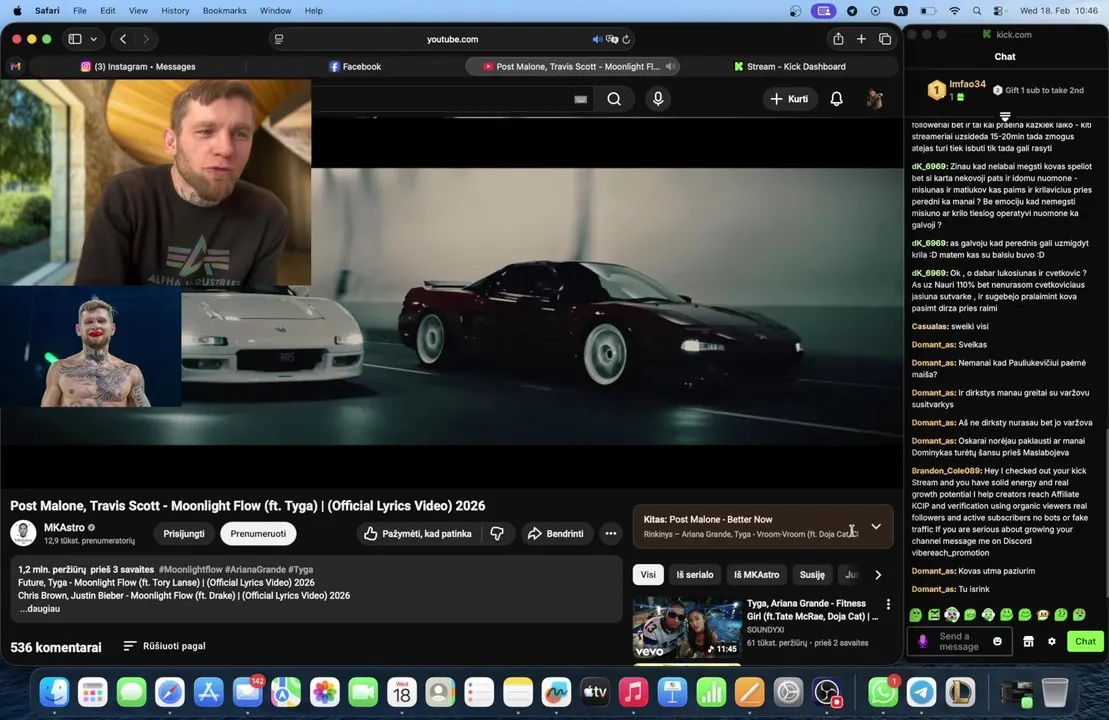Go back in Safari
The width and height of the screenshot is (1109, 720).
coord(123,39)
